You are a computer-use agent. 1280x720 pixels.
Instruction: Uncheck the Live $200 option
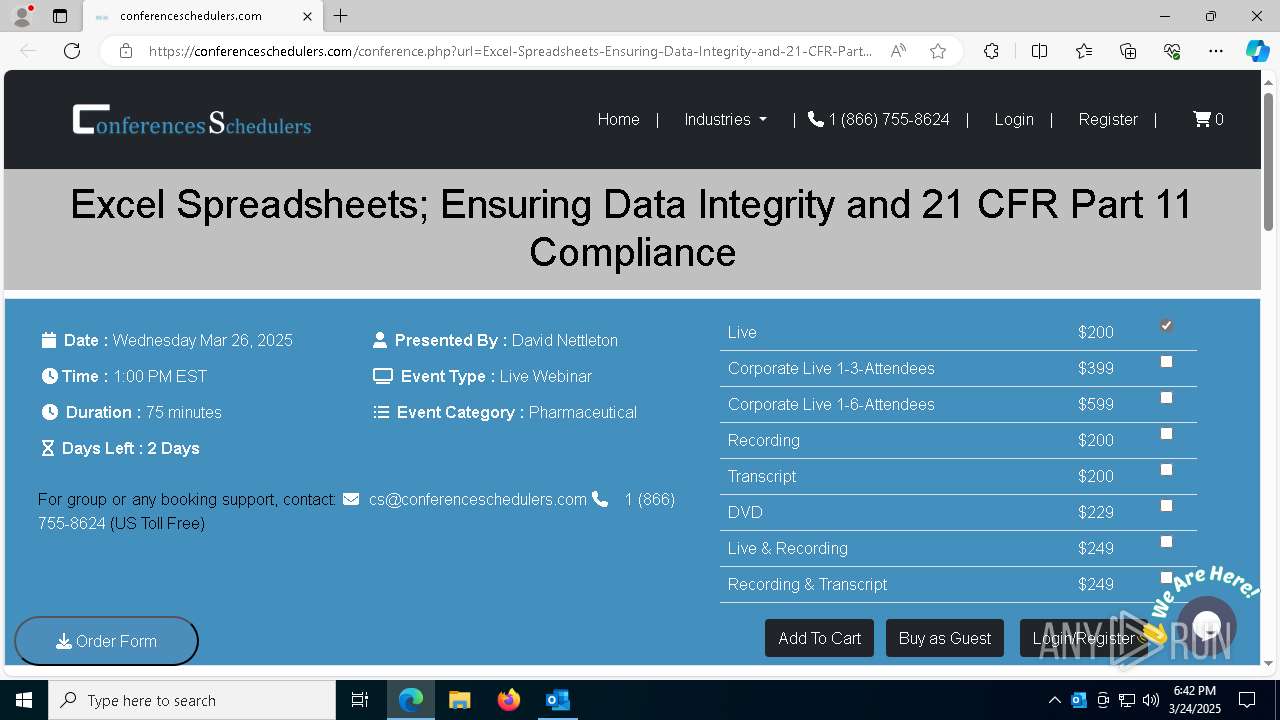(x=1166, y=326)
